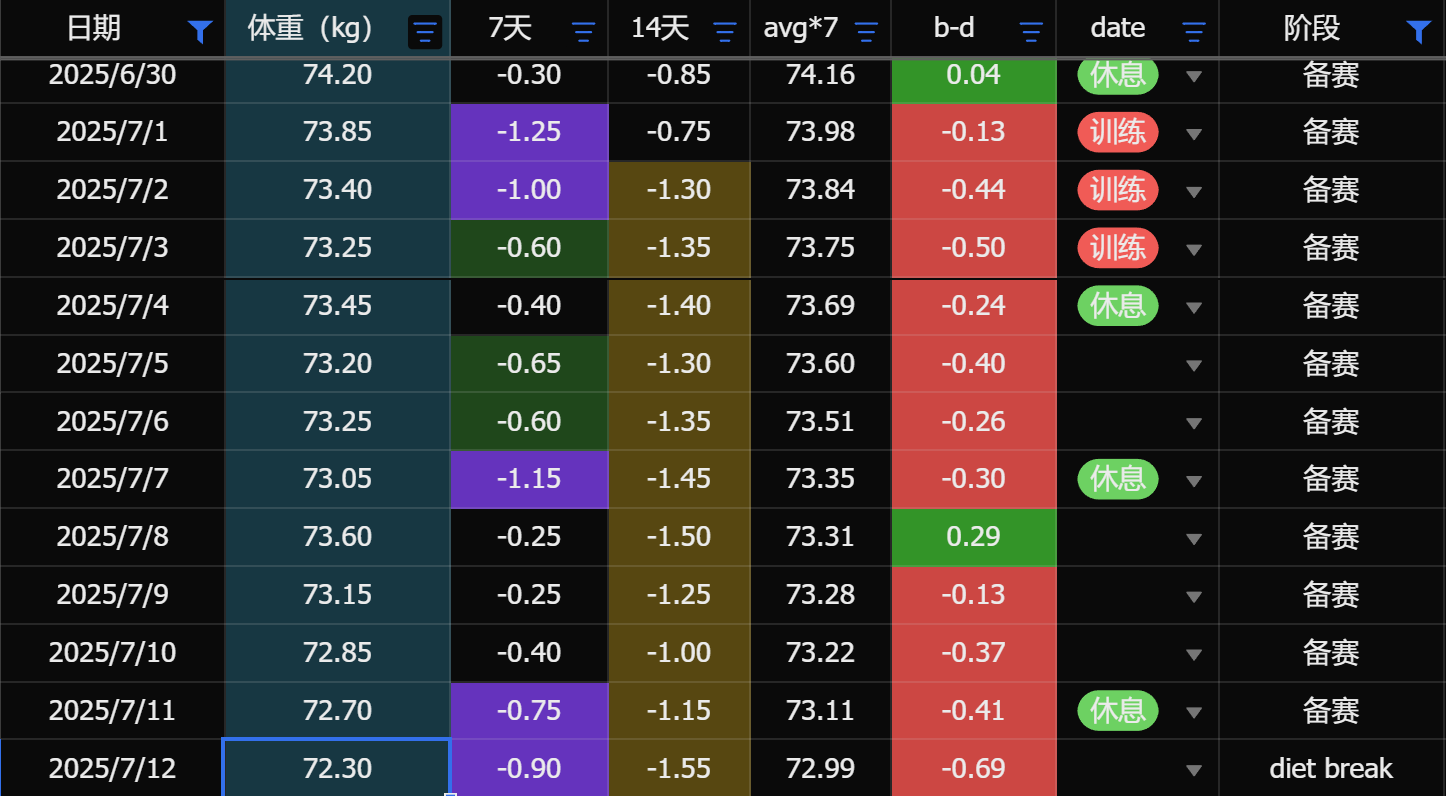Select the 休息 tag in 2025/7/11 row

(1118, 711)
